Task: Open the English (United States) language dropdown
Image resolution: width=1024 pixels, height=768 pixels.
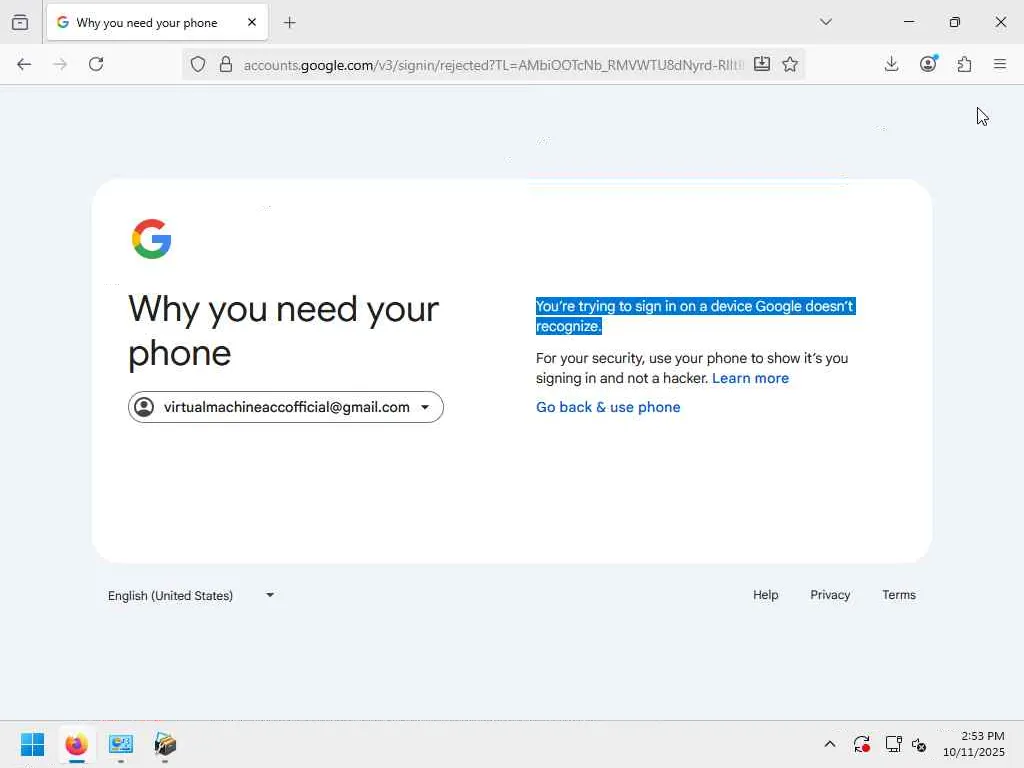Action: pyautogui.click(x=191, y=596)
